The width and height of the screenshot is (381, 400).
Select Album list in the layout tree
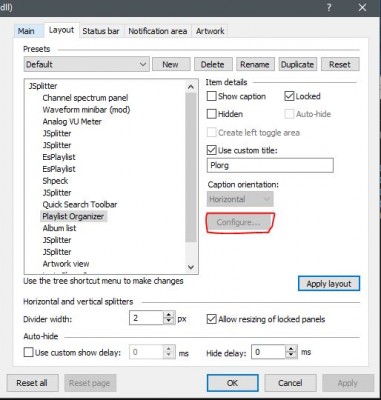point(59,228)
